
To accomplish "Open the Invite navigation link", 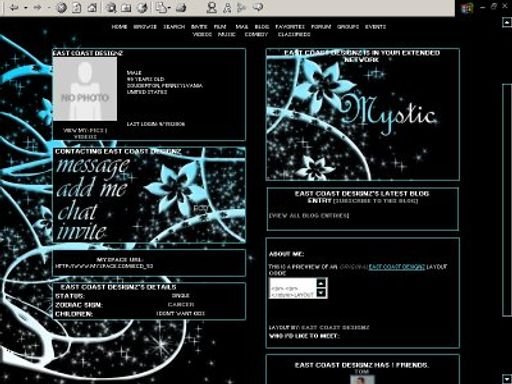I will 199,27.
